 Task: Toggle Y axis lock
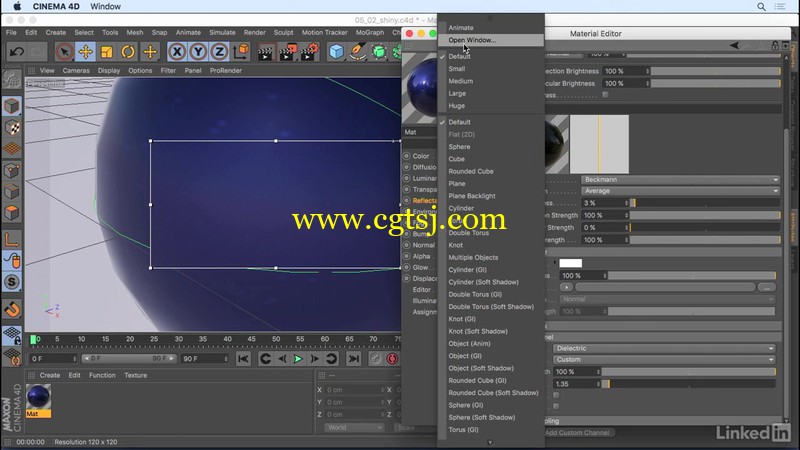(198, 52)
